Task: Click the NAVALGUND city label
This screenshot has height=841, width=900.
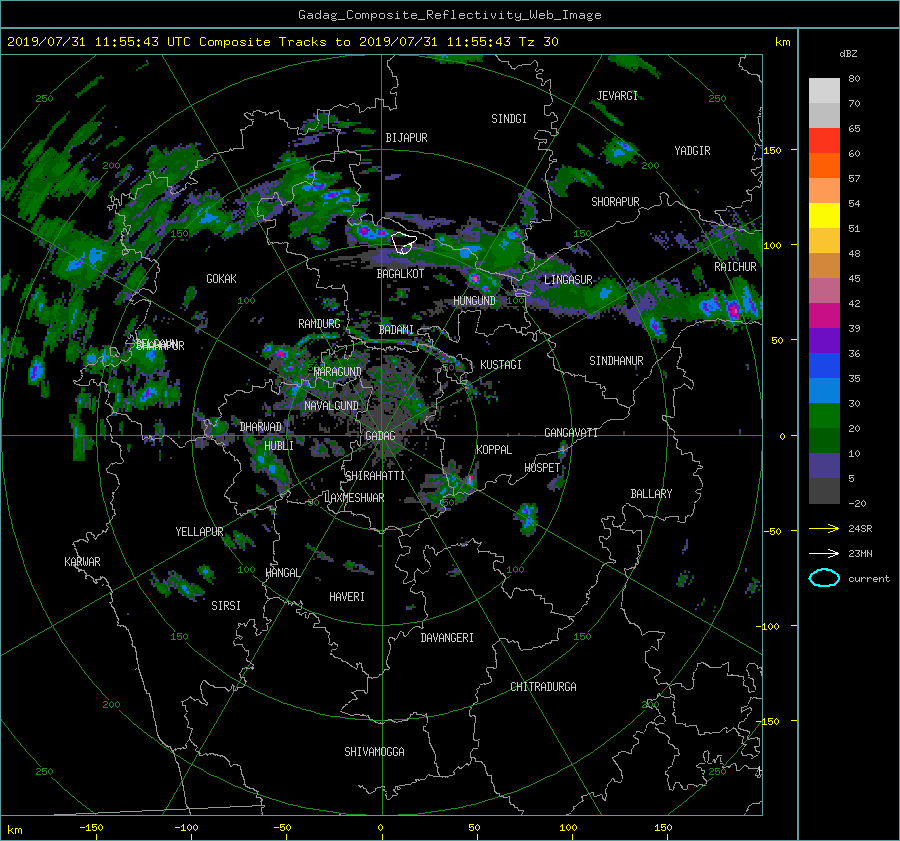Action: tap(331, 406)
